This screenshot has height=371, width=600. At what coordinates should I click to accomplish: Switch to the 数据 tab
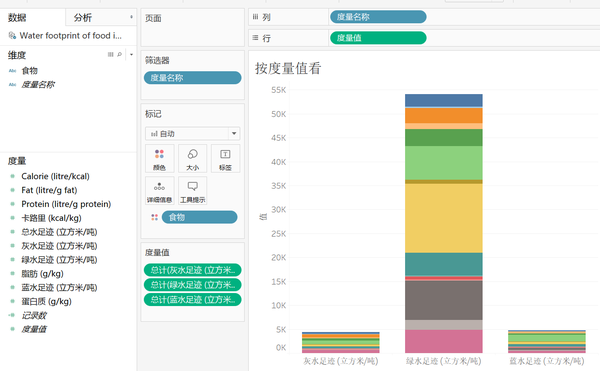(x=18, y=18)
